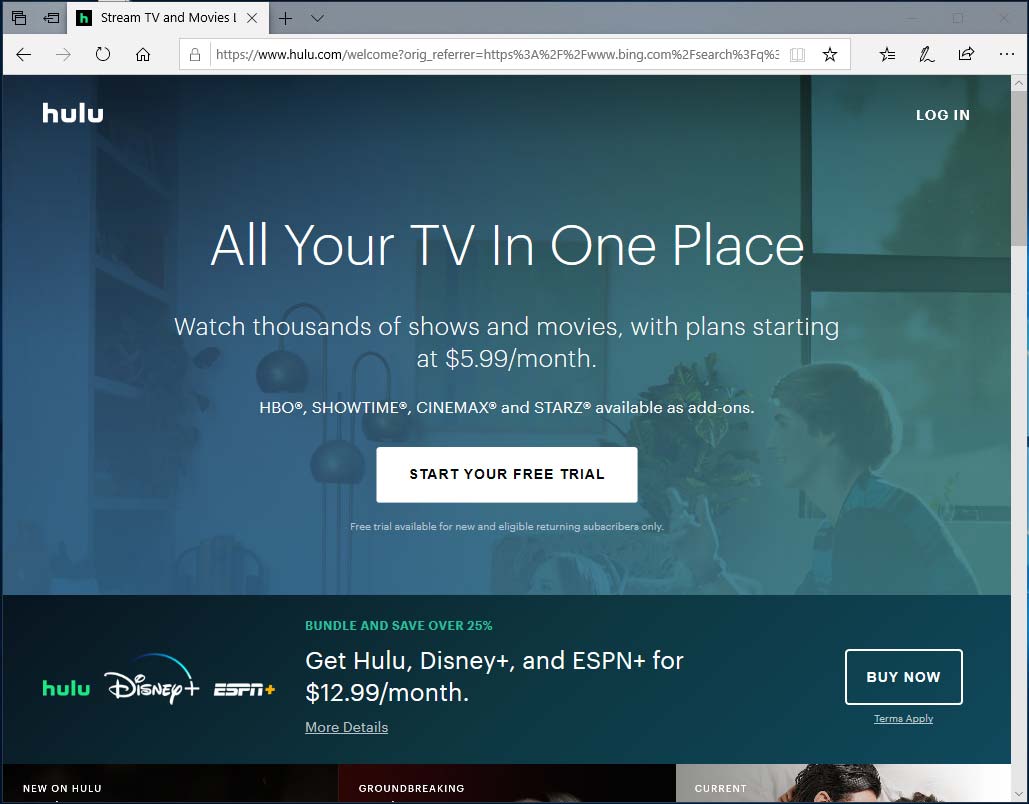1029x804 pixels.
Task: Click the HBO, SHOWTIME add-ons text line
Action: [507, 408]
